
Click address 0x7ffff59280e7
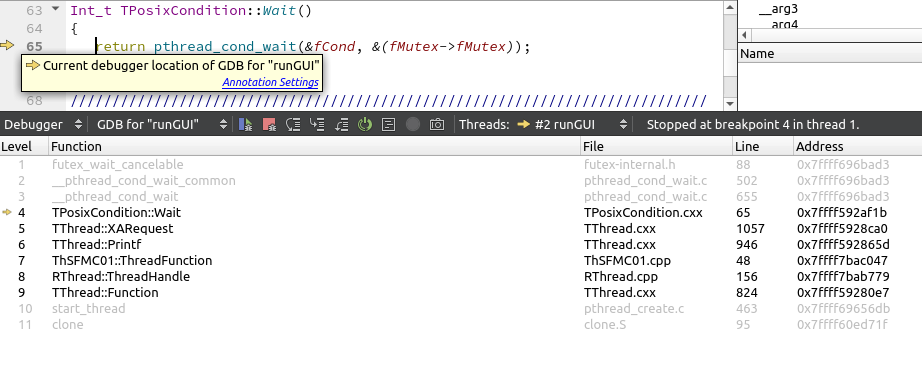click(x=843, y=292)
